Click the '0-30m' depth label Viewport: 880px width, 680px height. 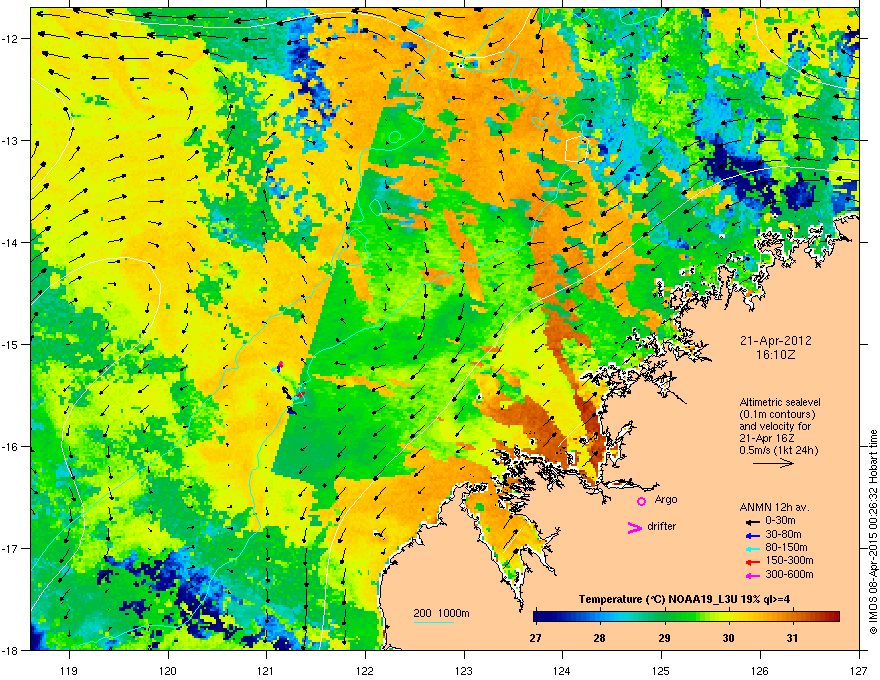pyautogui.click(x=780, y=521)
